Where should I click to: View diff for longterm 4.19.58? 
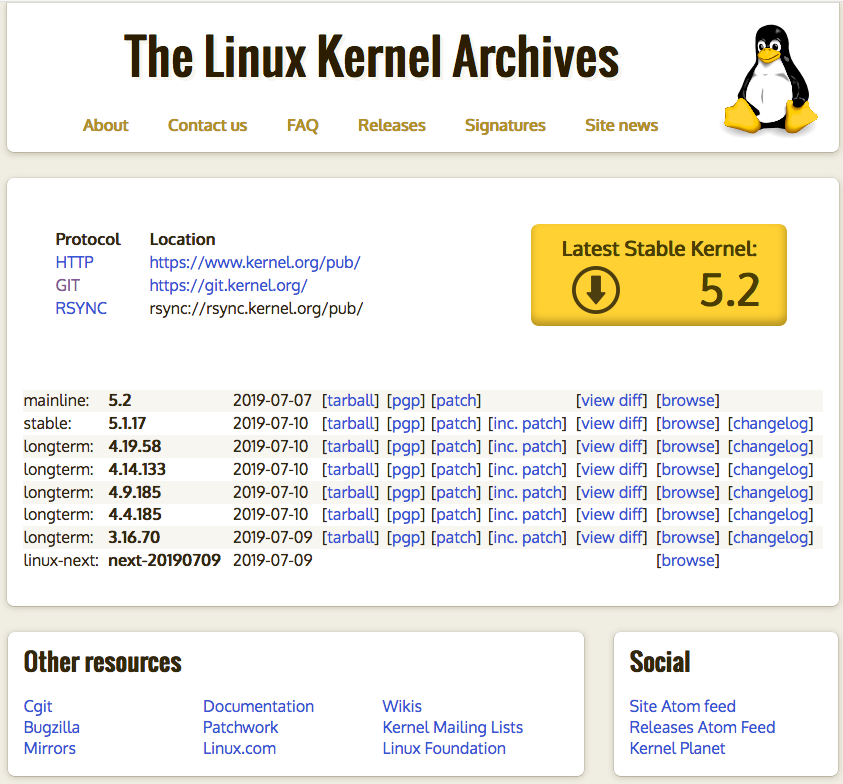(611, 446)
